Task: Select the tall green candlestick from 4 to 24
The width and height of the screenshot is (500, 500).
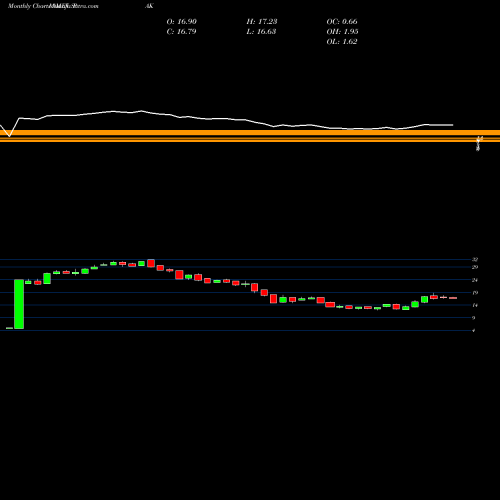Action: click(19, 304)
